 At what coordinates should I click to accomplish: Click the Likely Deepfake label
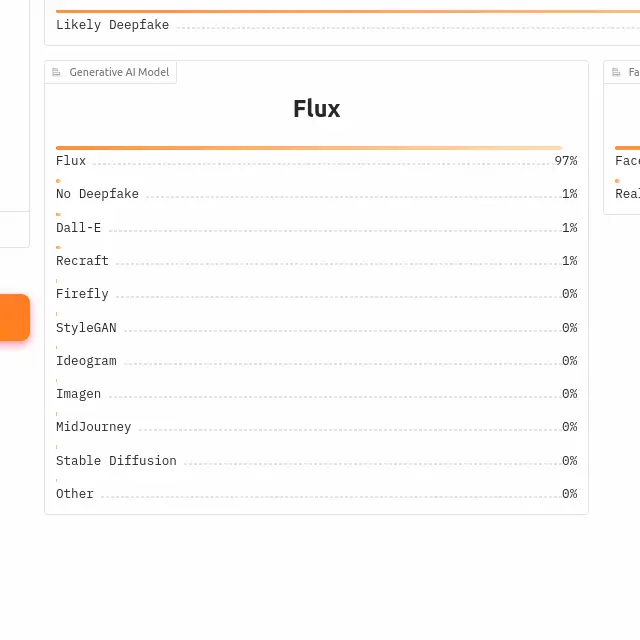[x=112, y=25]
